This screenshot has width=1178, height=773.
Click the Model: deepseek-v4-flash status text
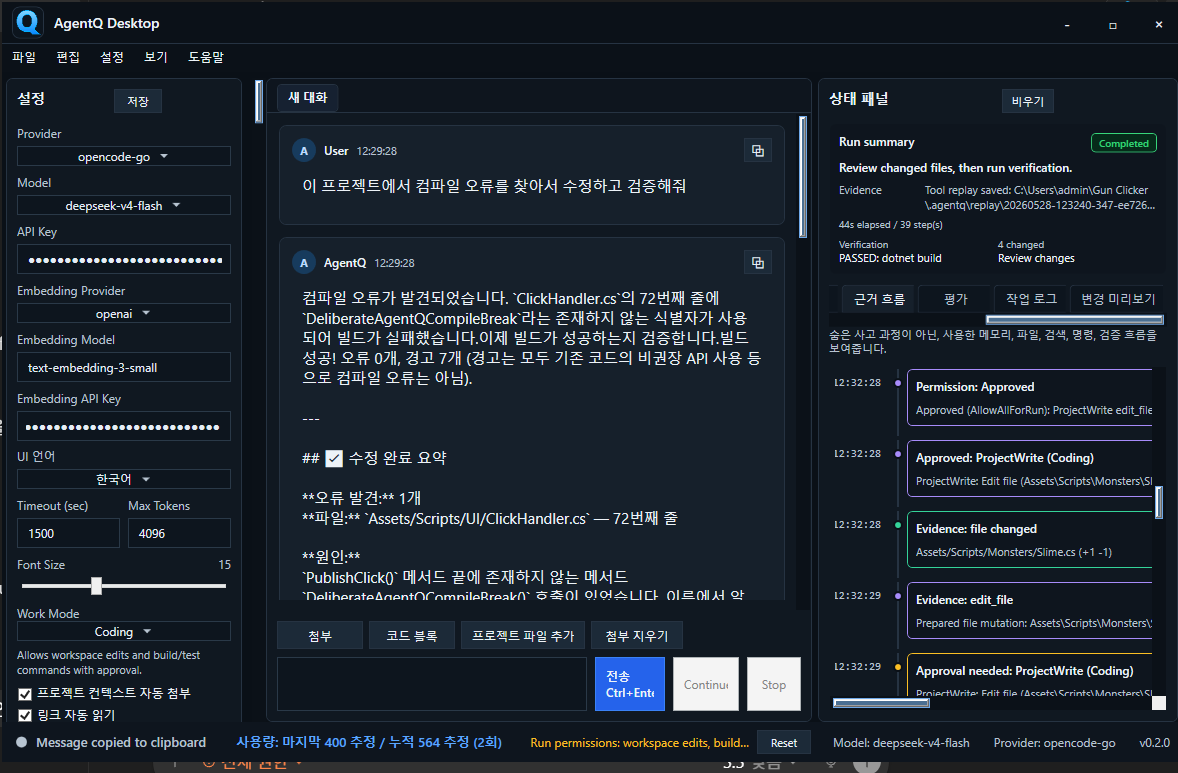901,742
